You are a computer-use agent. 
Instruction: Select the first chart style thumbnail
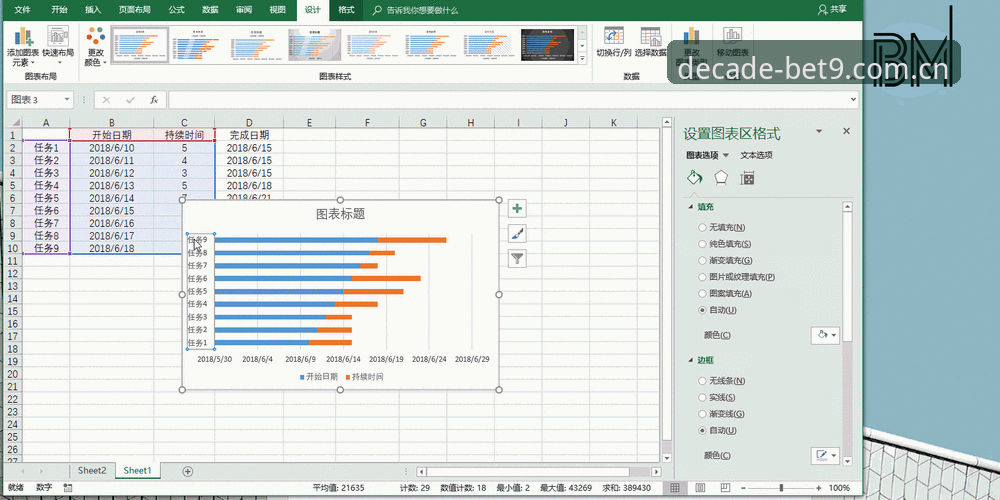(140, 45)
